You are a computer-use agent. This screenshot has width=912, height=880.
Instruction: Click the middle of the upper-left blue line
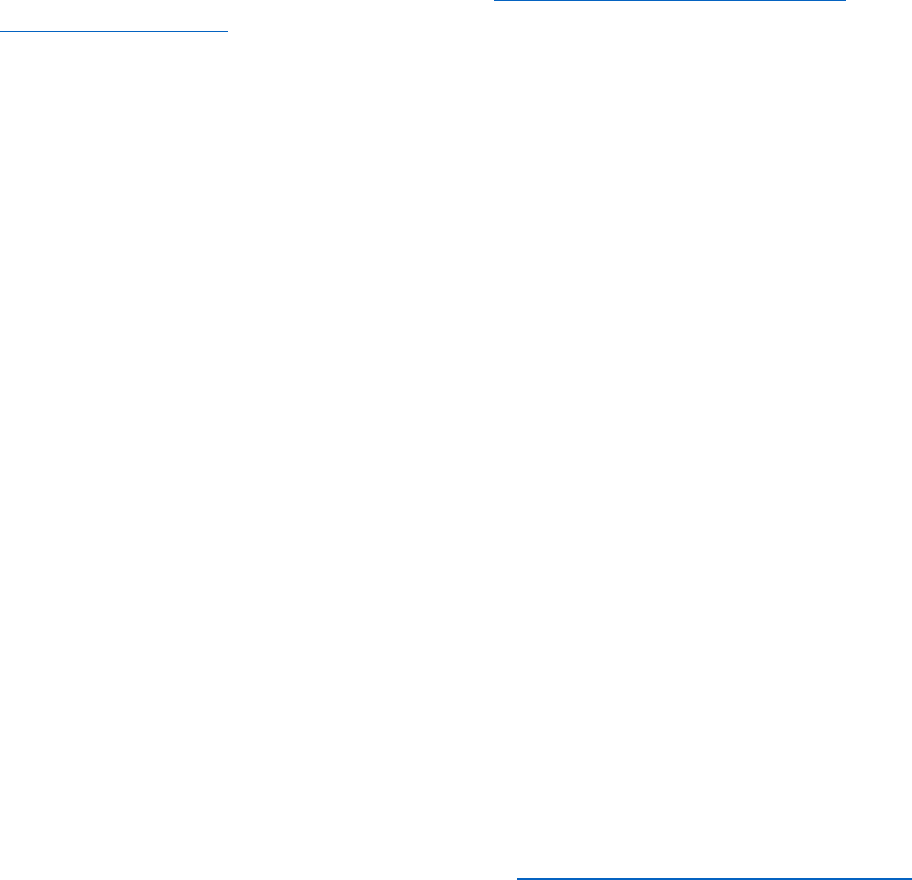coord(114,31)
